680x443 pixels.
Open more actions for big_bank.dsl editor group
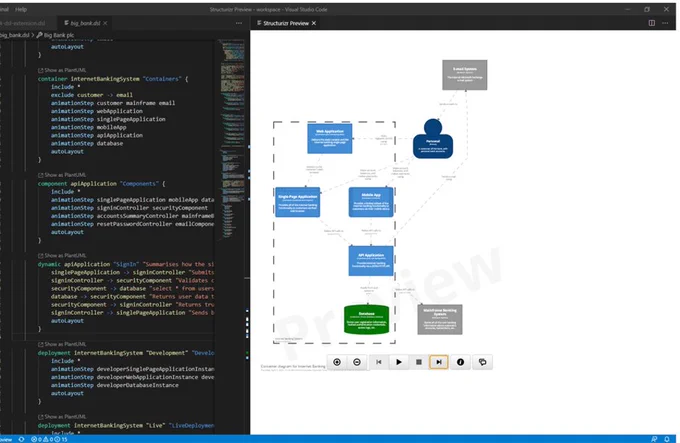coord(239,23)
